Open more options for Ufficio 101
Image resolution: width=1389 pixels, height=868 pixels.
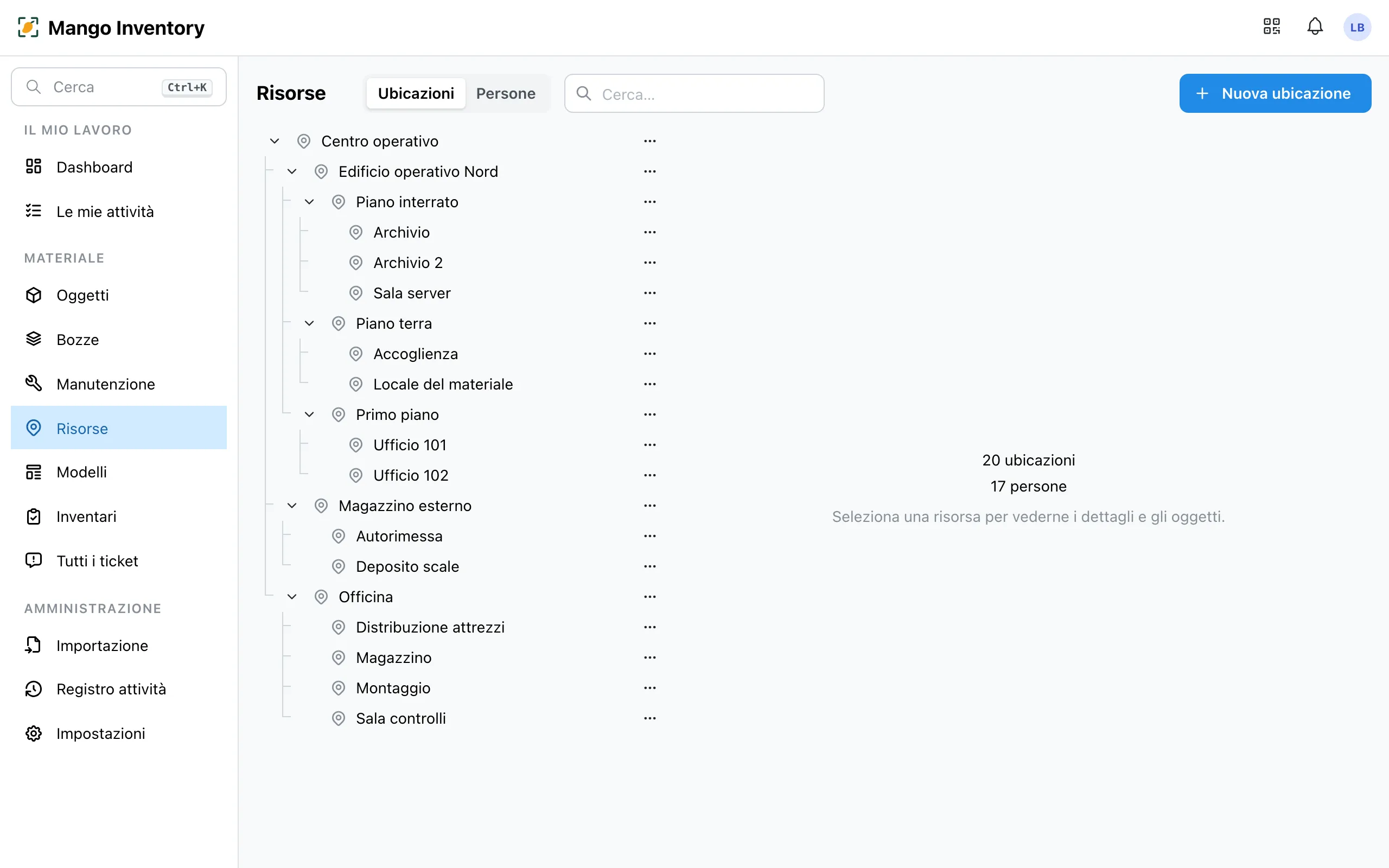[x=649, y=445]
